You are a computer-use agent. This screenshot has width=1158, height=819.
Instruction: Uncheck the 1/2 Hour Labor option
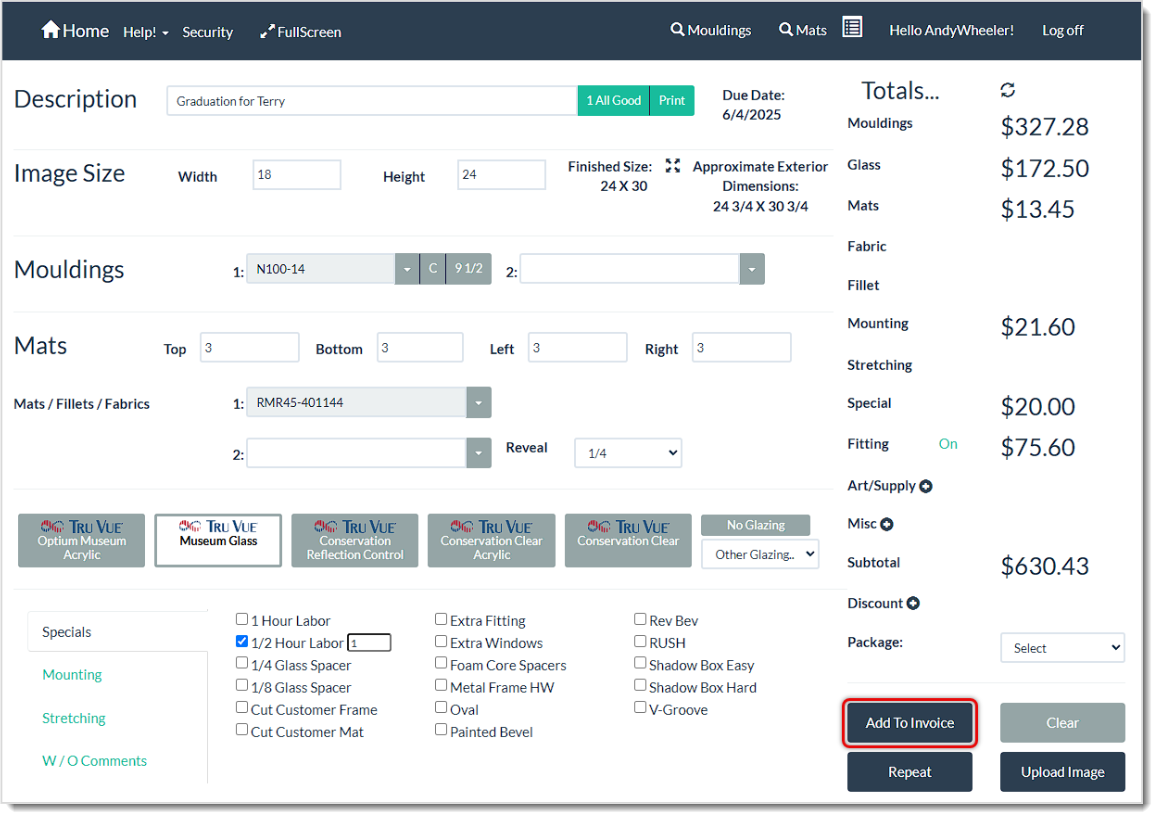[242, 641]
